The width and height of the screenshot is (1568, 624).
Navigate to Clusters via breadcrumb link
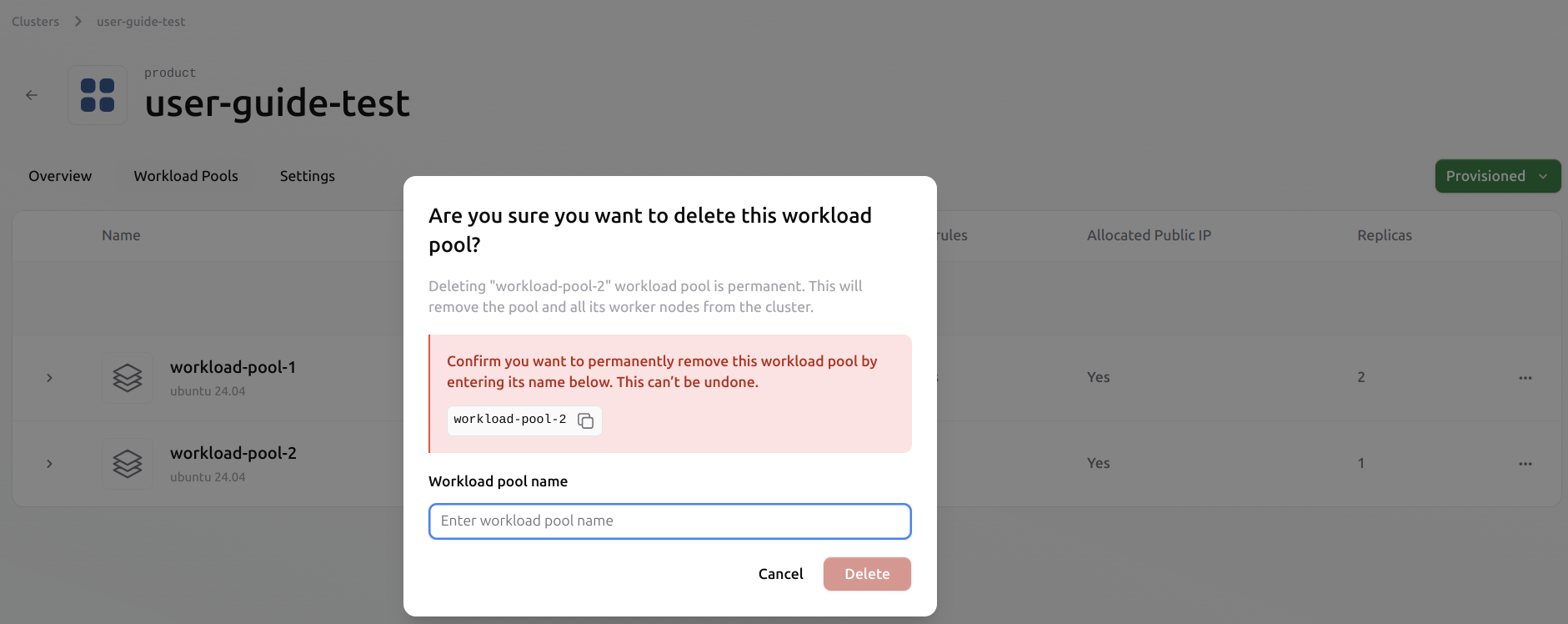coord(35,21)
